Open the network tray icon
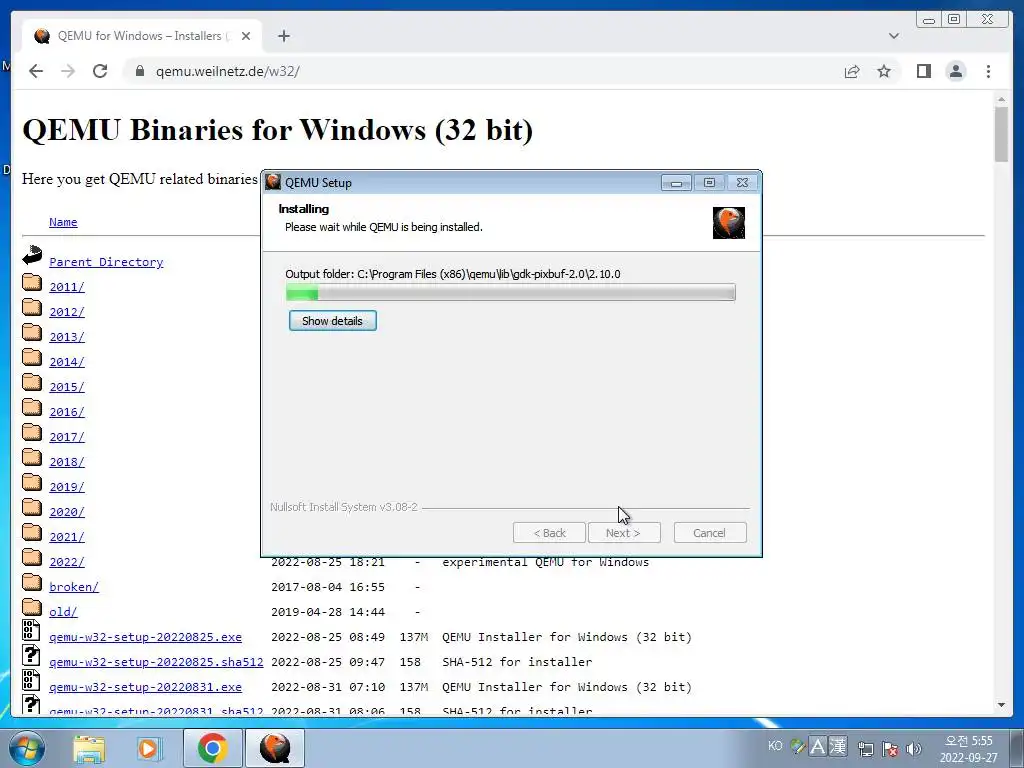 [866, 748]
